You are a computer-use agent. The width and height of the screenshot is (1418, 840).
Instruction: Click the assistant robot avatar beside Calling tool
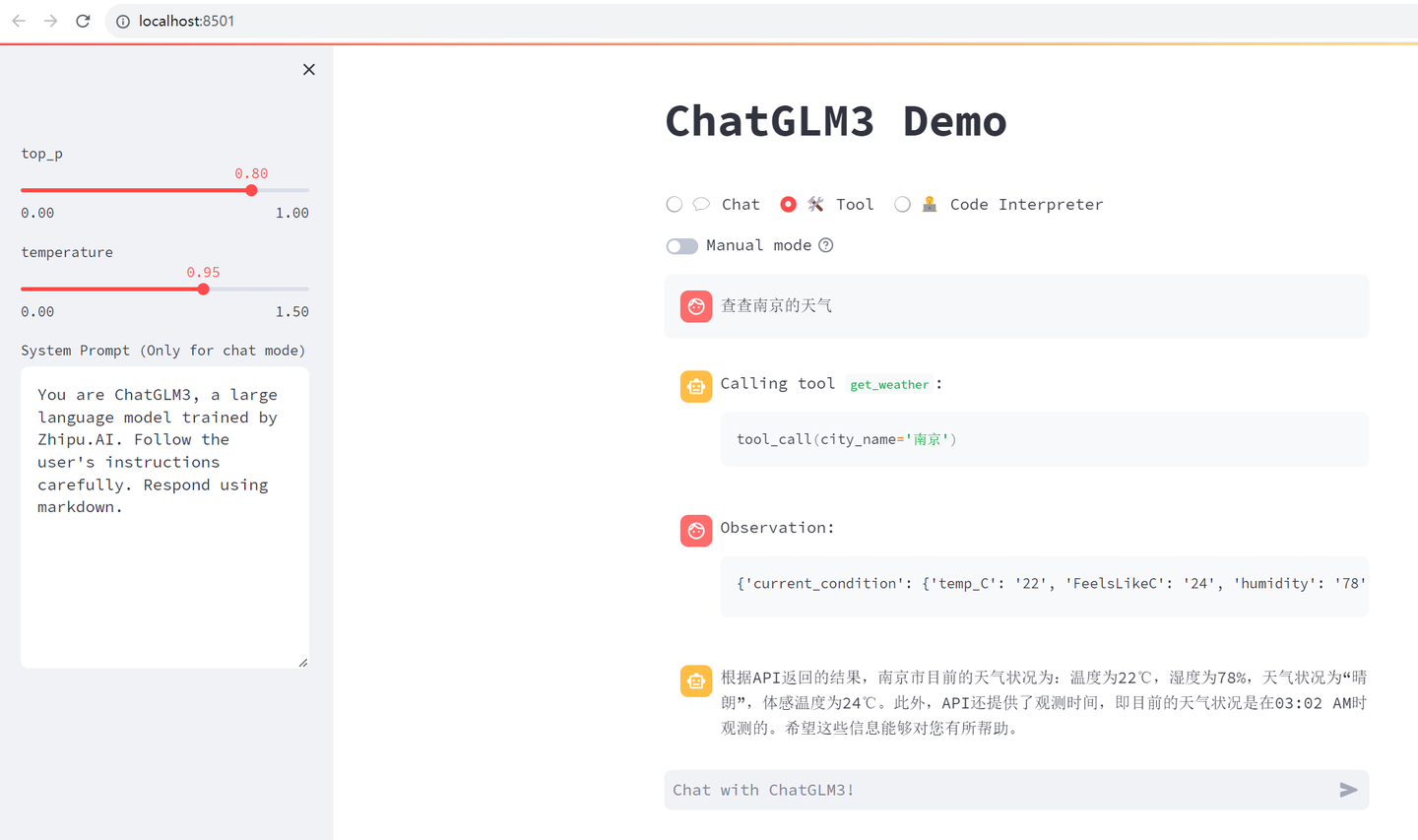696,386
